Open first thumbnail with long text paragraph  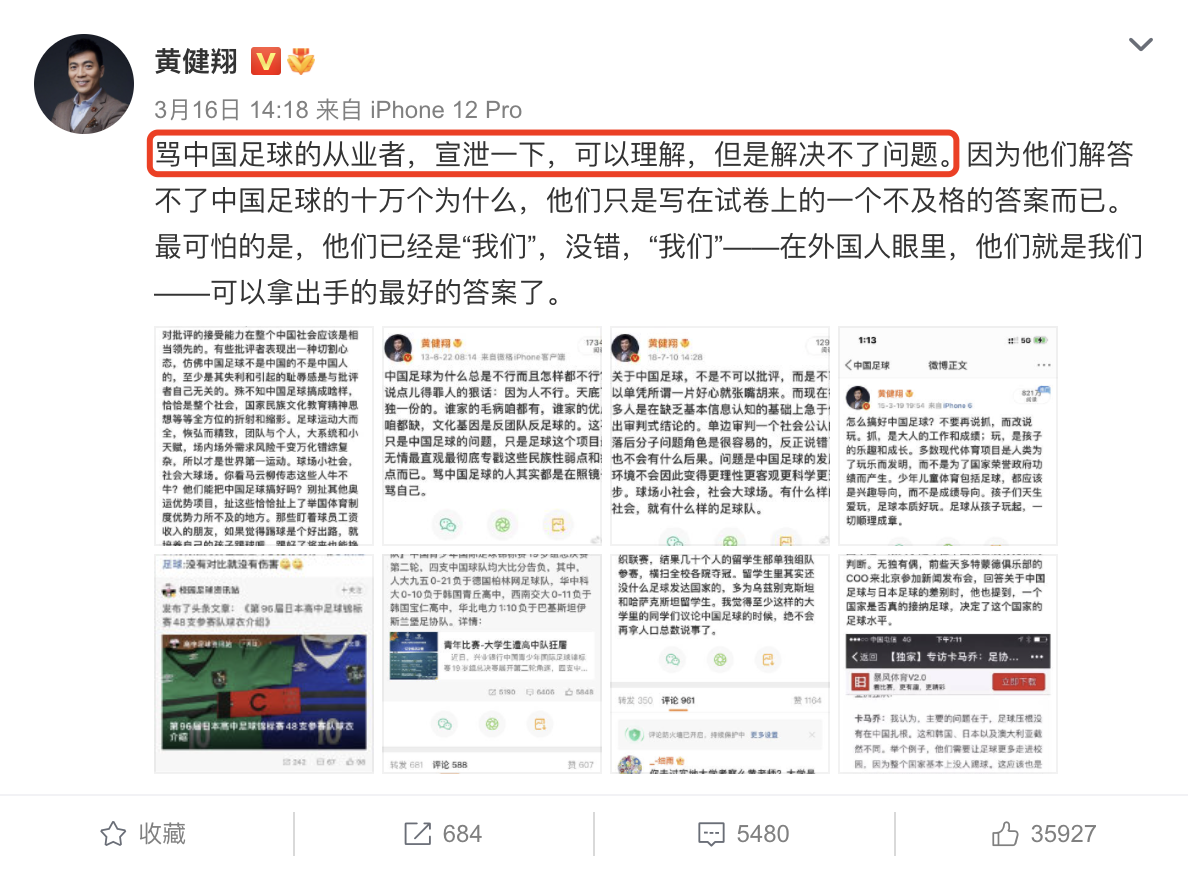264,437
